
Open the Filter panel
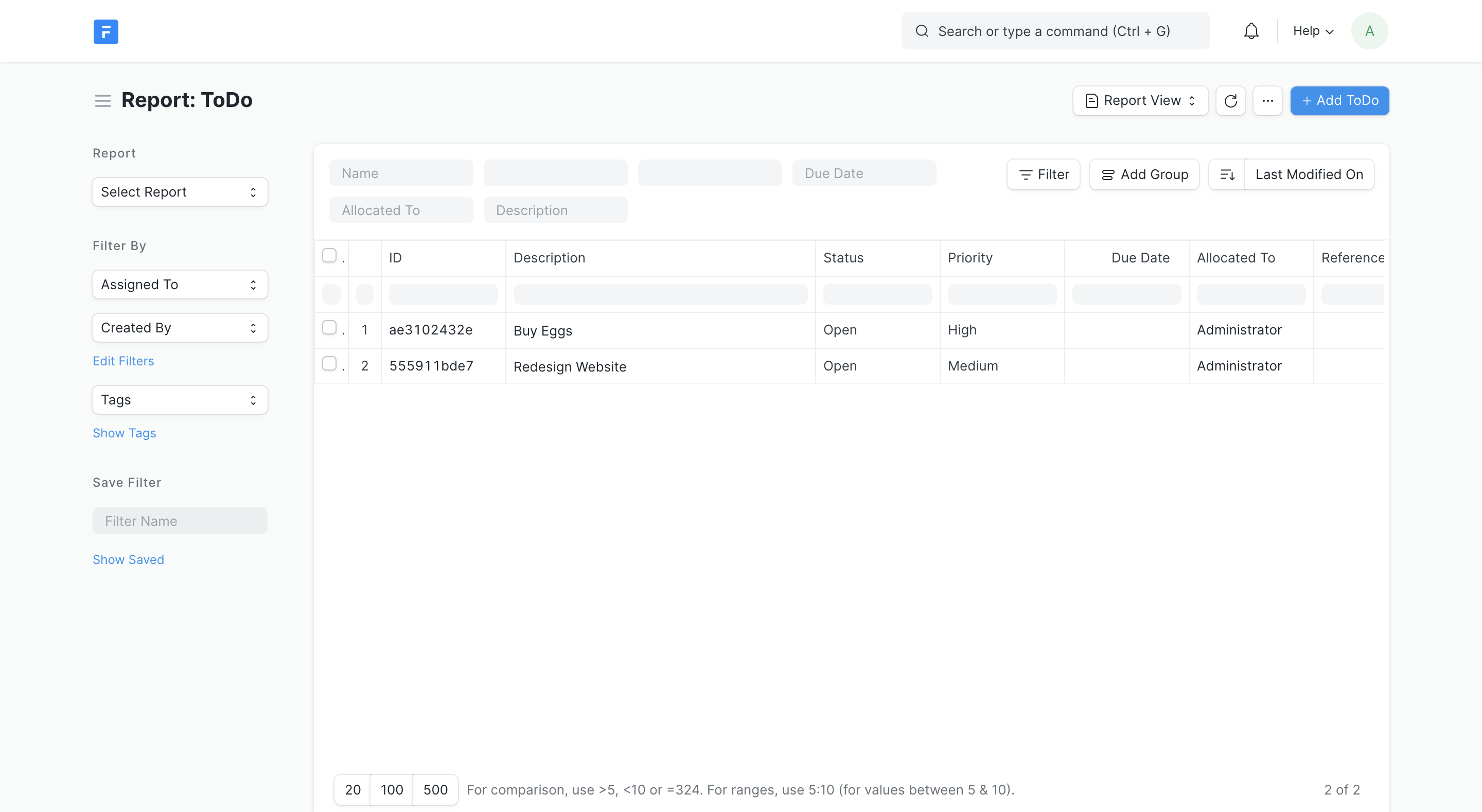[1043, 174]
